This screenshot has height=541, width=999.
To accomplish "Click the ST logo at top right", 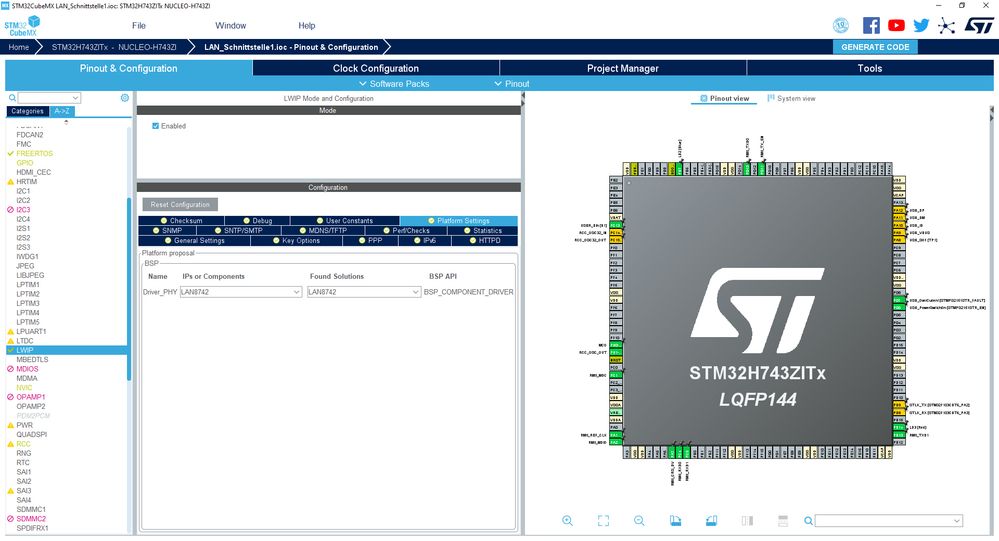I will click(x=979, y=25).
